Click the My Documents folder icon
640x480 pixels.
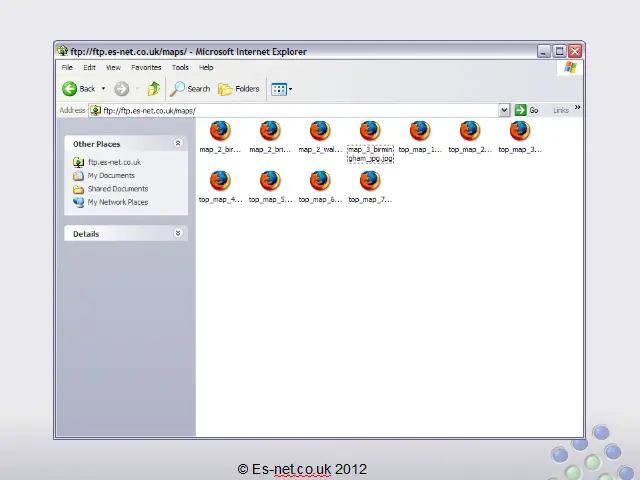tap(78, 176)
